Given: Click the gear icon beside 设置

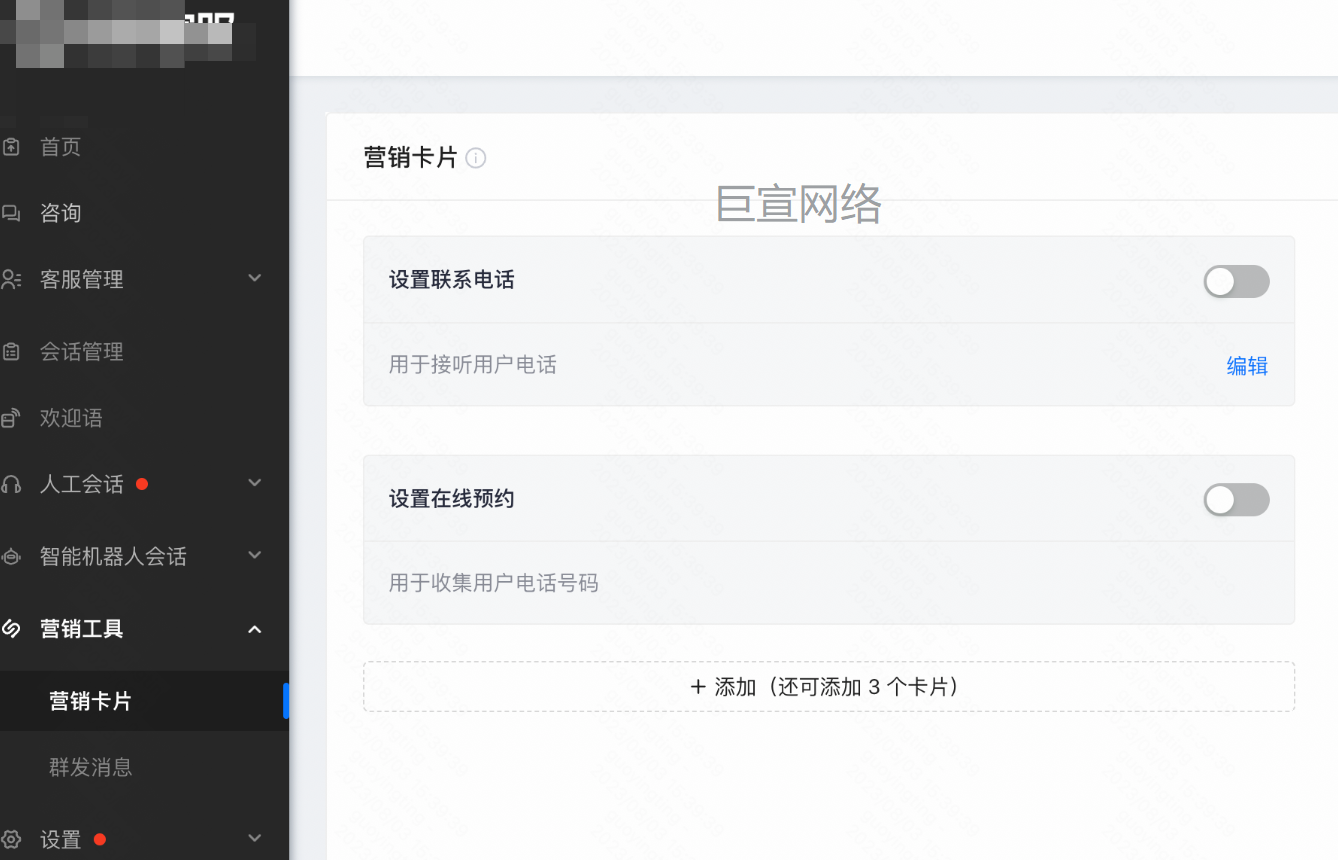Looking at the screenshot, I should (11, 839).
